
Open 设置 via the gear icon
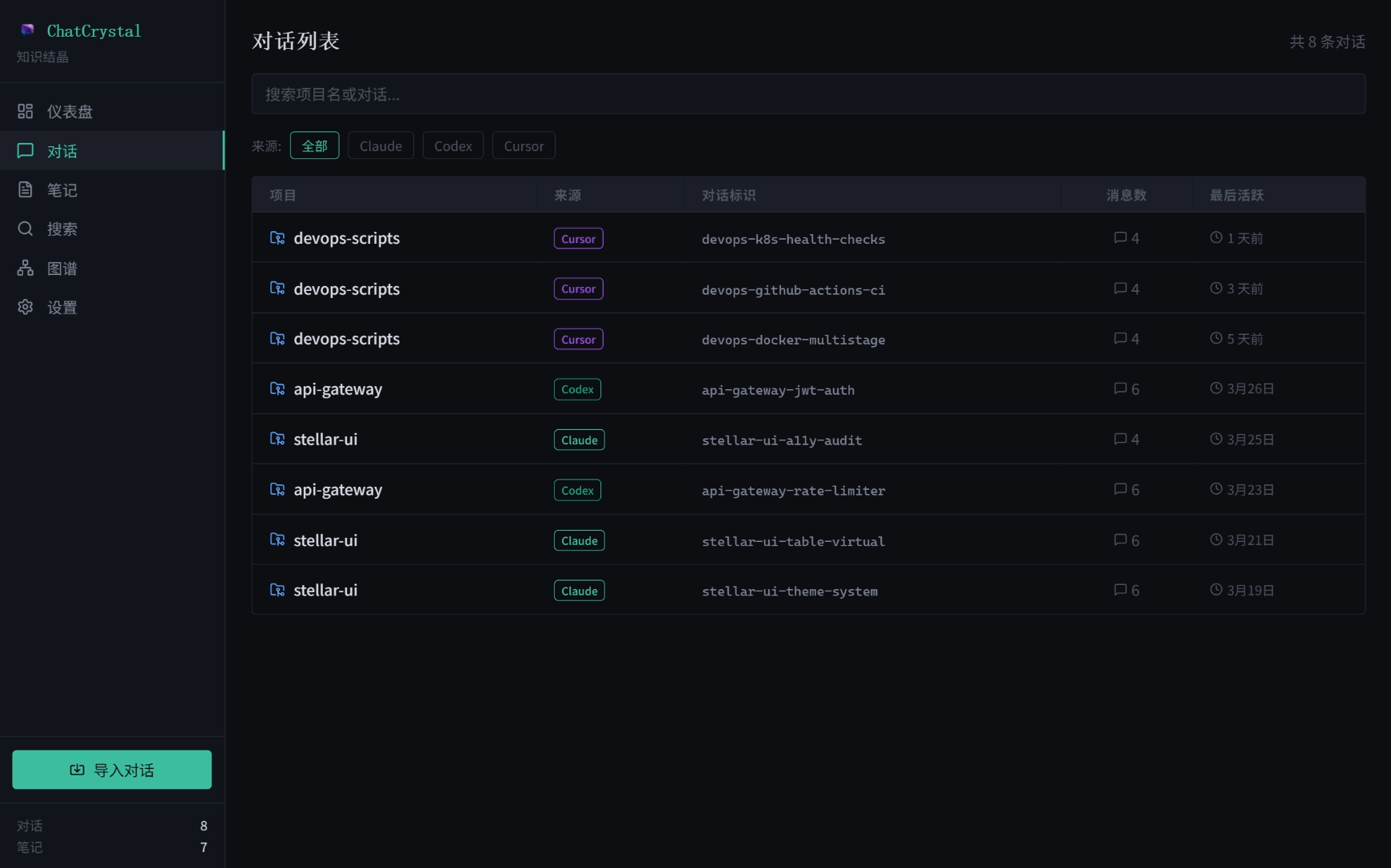tap(26, 307)
